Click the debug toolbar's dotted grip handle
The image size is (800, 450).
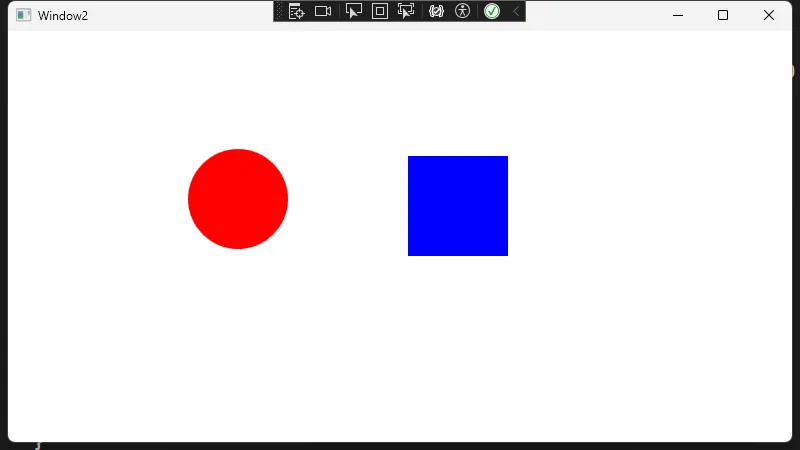[279, 11]
